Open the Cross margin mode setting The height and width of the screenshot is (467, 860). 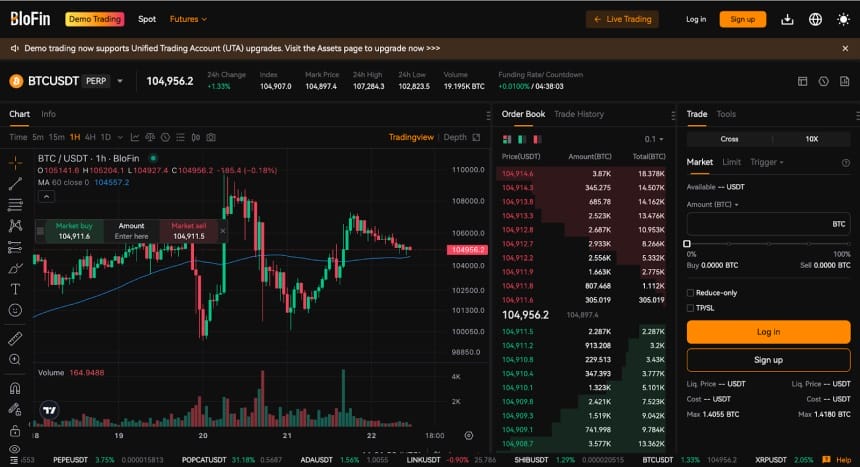729,139
